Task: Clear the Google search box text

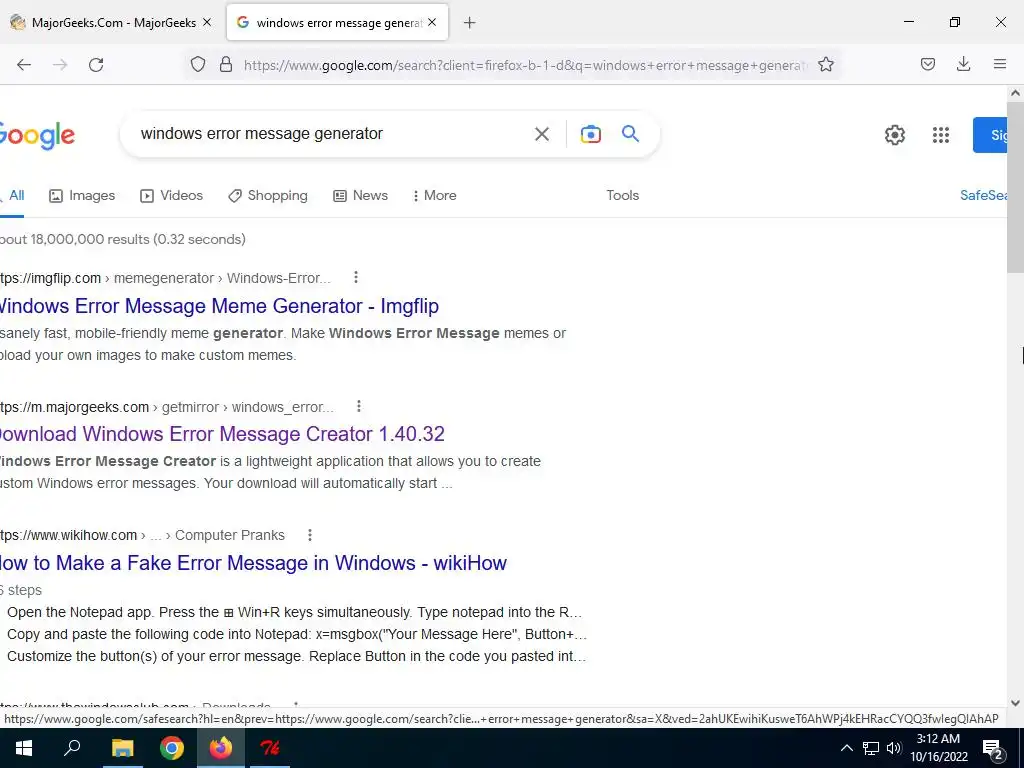Action: 541,134
